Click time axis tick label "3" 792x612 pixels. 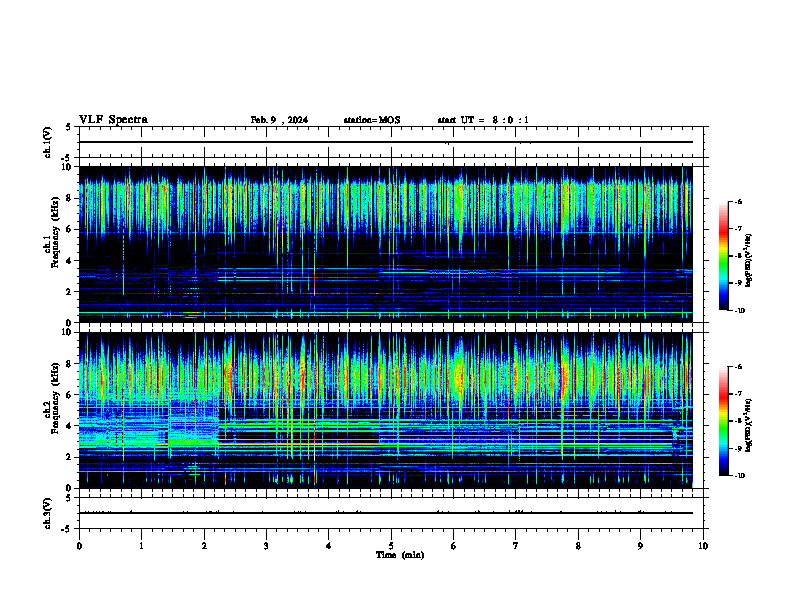[266, 546]
